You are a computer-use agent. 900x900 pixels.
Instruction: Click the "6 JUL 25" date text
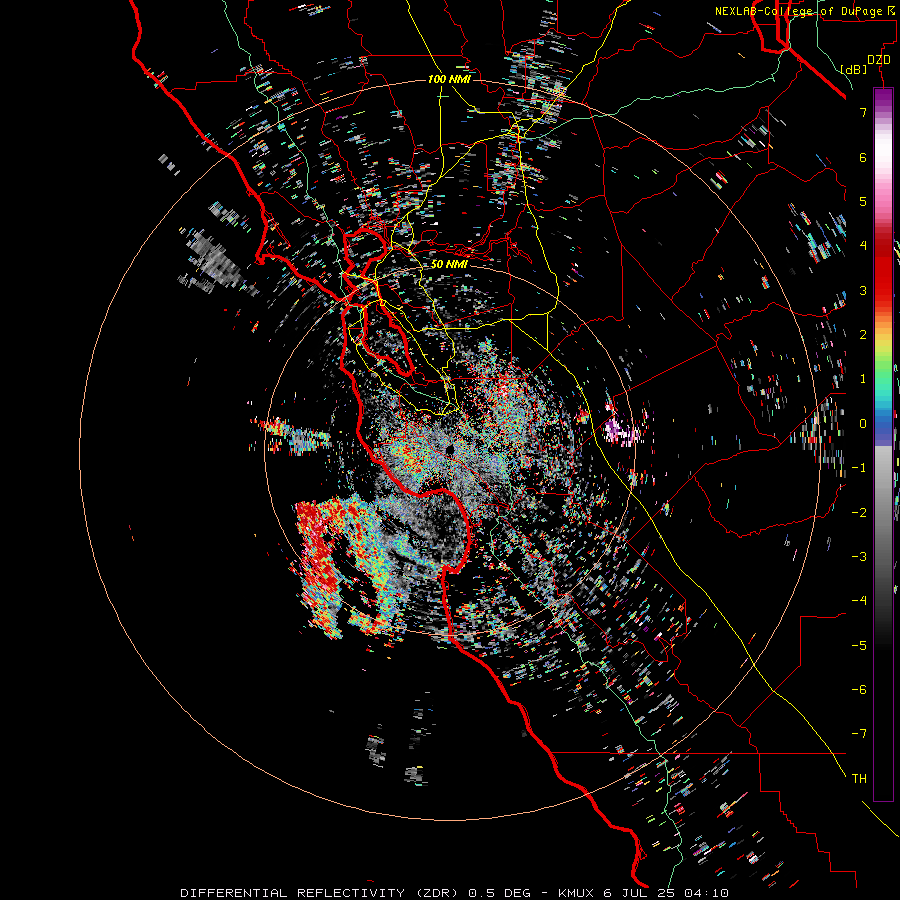point(639,893)
